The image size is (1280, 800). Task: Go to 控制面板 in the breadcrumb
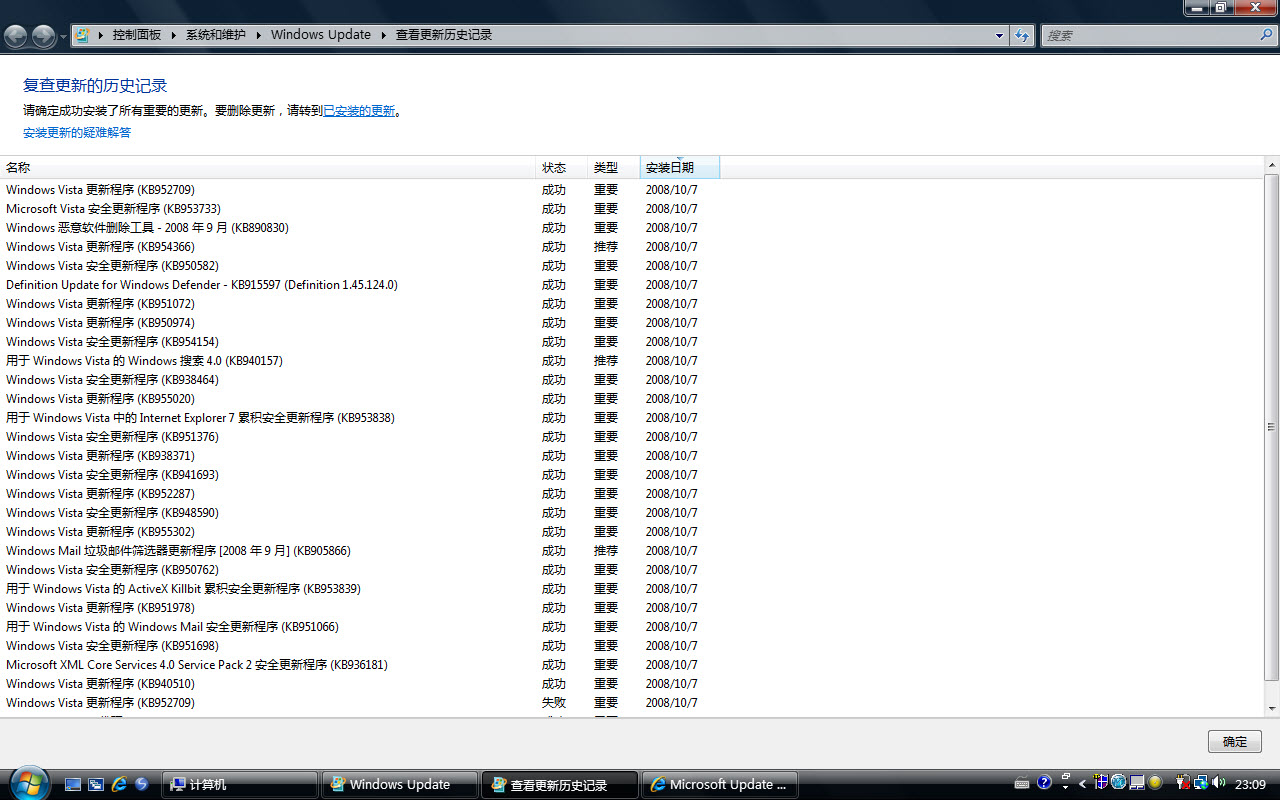point(136,35)
